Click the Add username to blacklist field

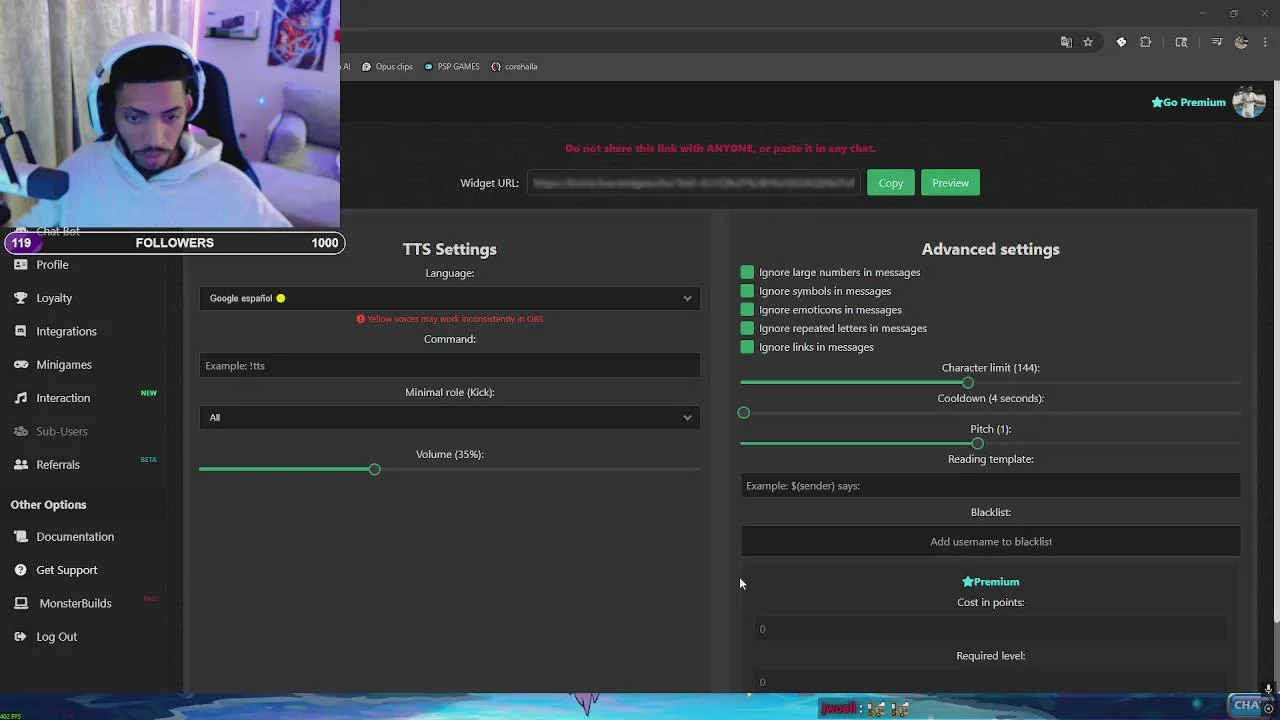pos(990,542)
